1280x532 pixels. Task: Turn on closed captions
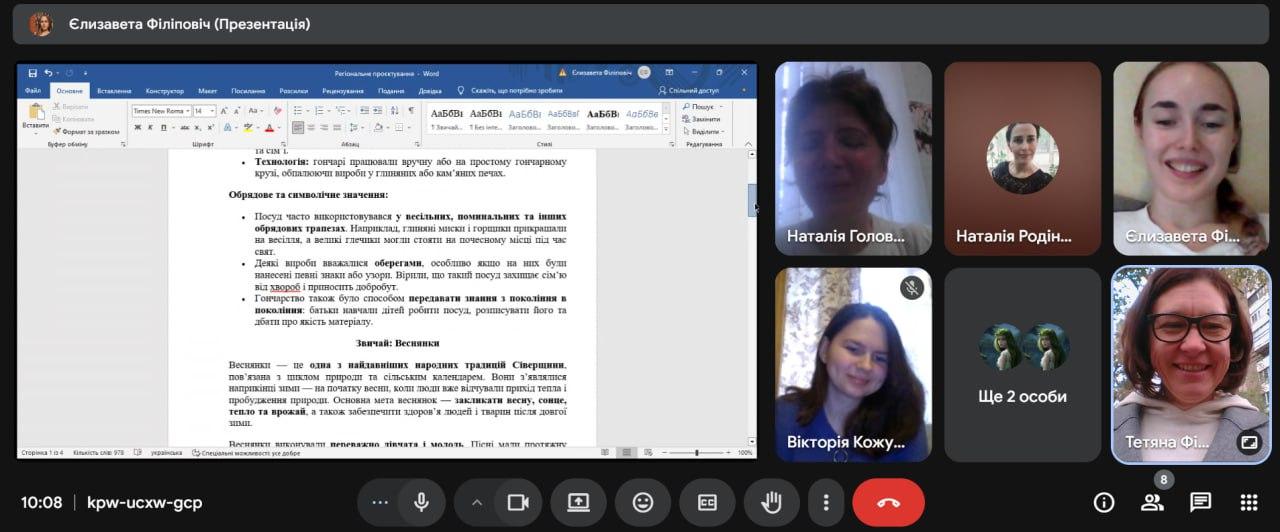(x=707, y=502)
